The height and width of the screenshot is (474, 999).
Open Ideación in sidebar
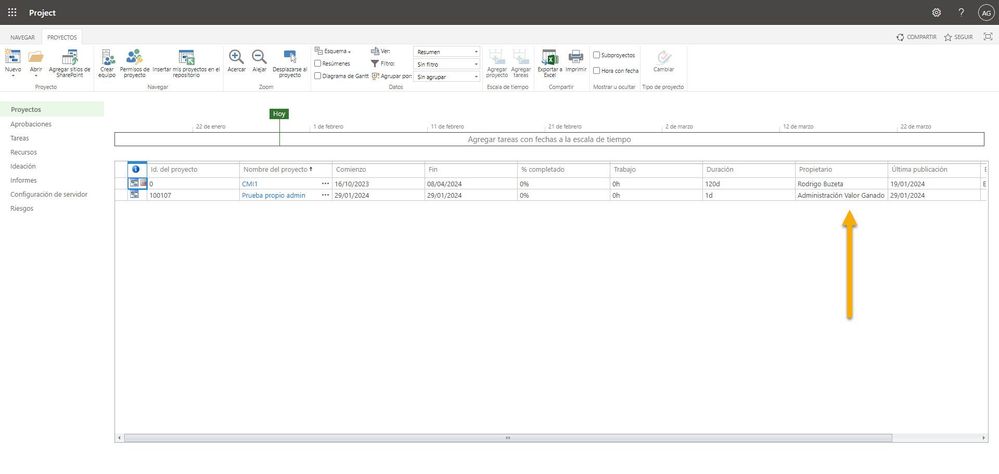tap(23, 166)
